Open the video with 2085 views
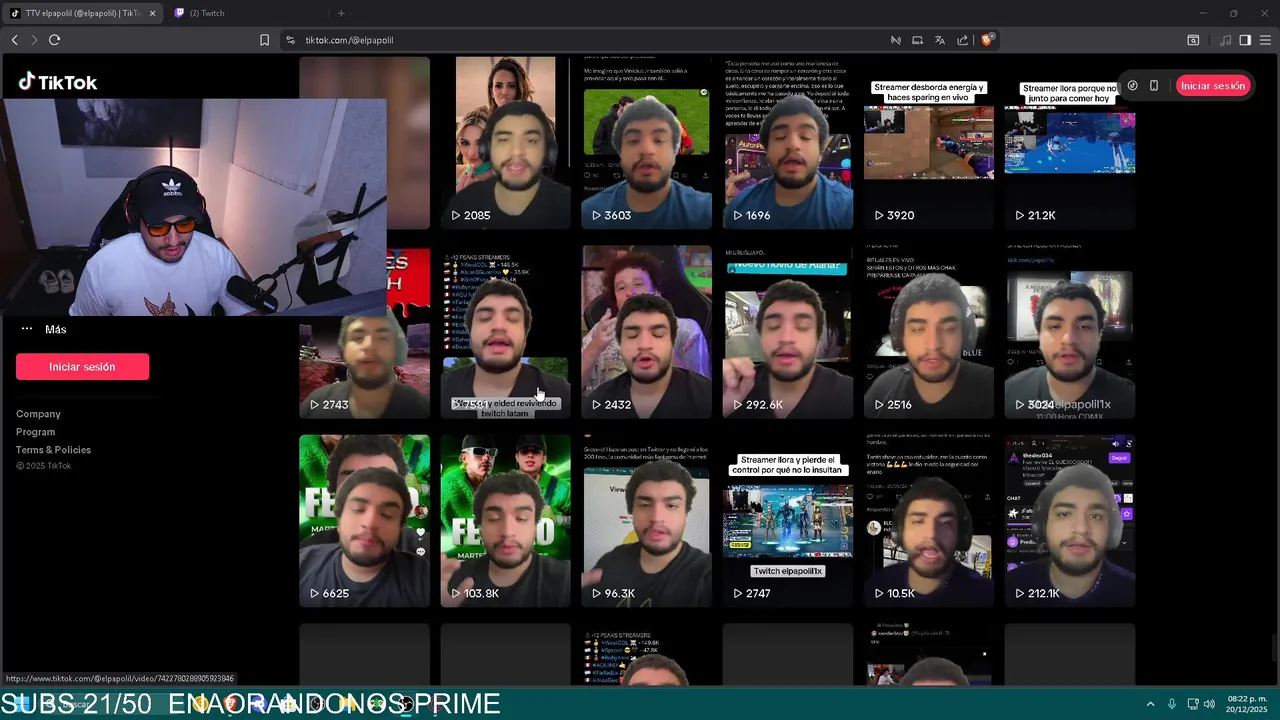 point(505,142)
